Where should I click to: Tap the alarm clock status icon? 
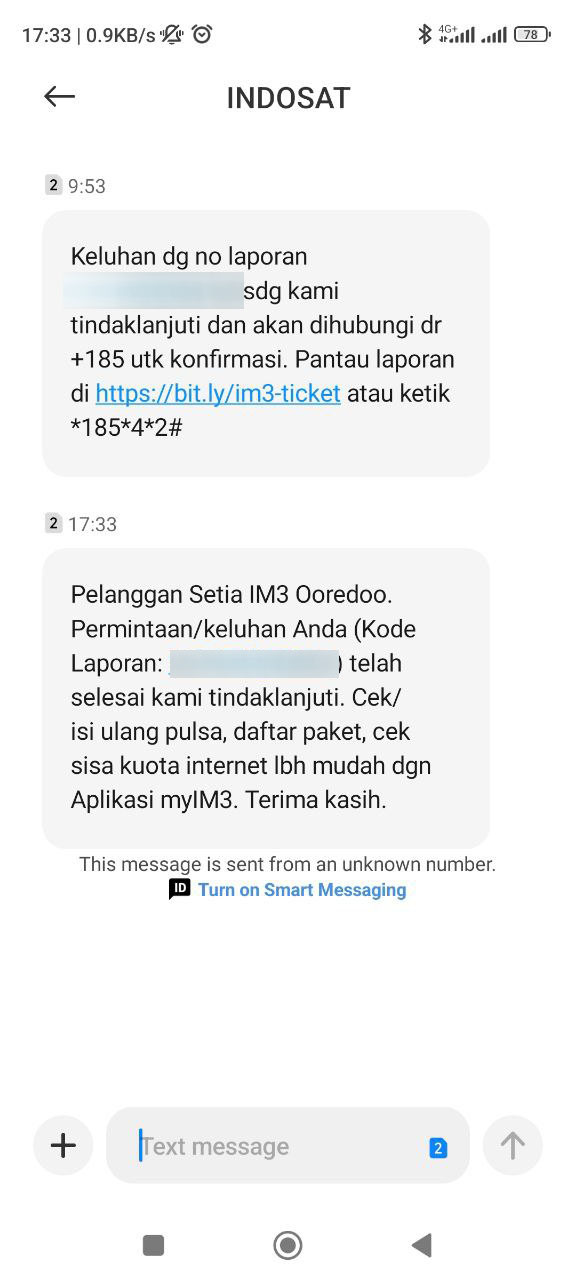(202, 35)
